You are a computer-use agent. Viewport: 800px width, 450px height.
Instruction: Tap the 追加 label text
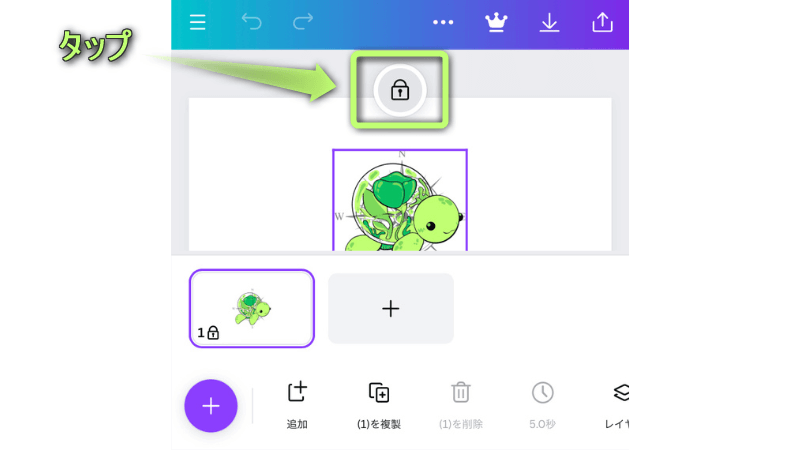[297, 424]
